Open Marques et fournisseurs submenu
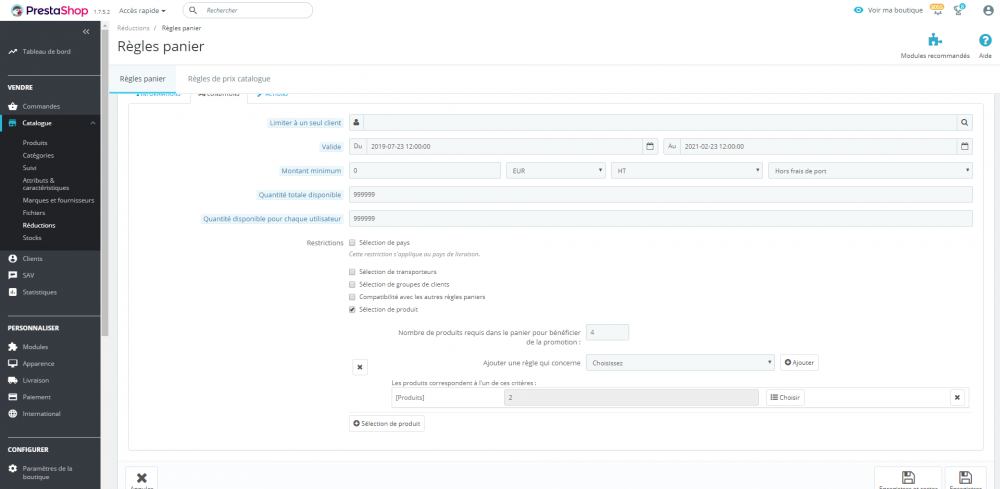The height and width of the screenshot is (489, 1000). point(58,200)
